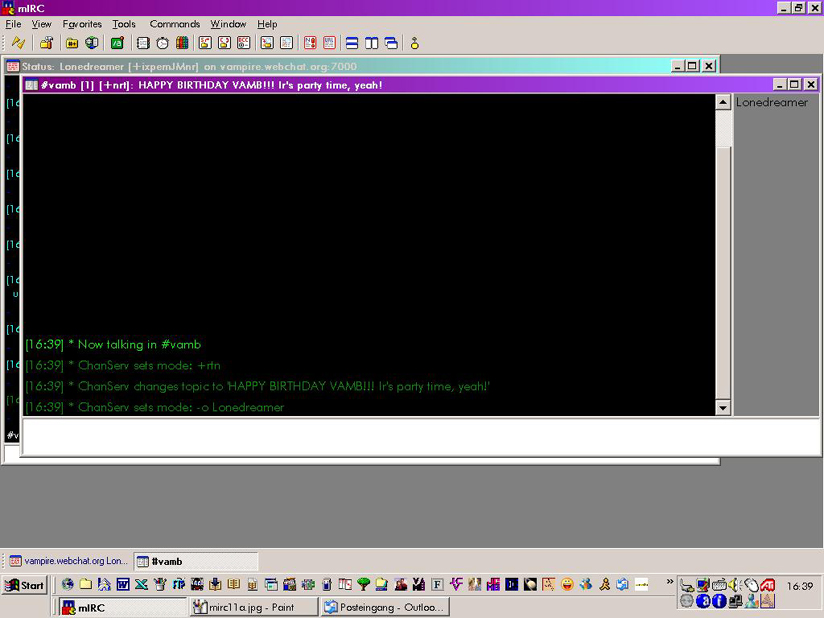The image size is (824, 618).
Task: Click the volume speaker tray icon
Action: pyautogui.click(x=735, y=584)
